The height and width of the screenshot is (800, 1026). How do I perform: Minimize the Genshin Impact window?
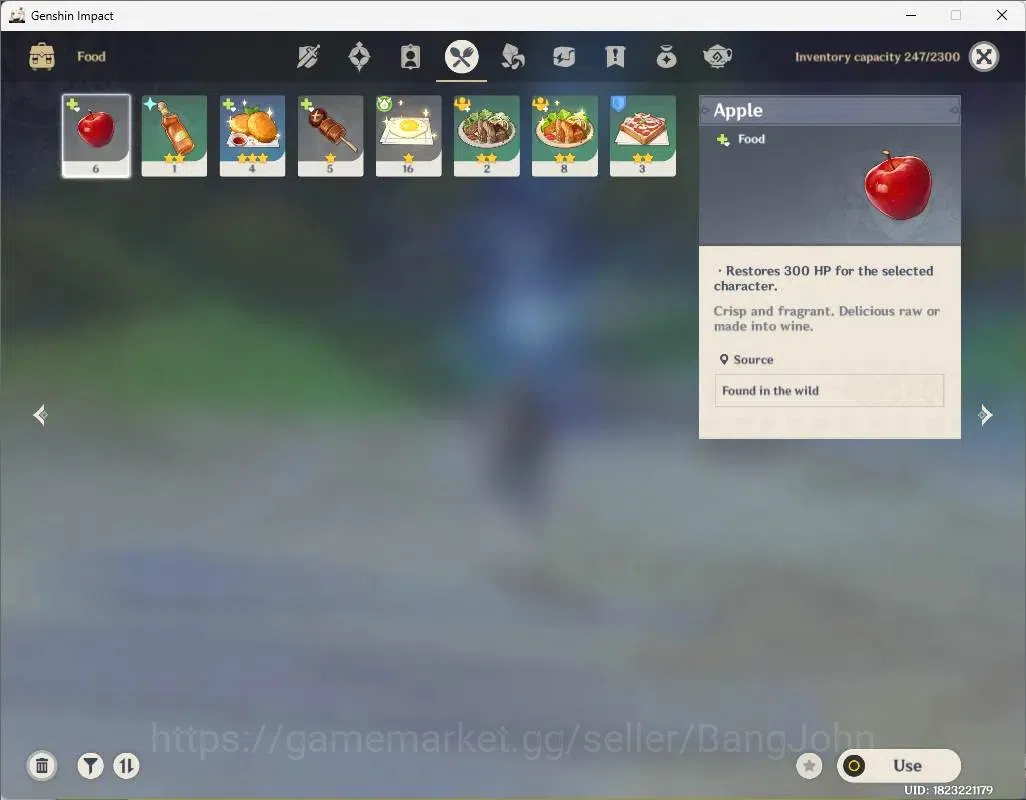pyautogui.click(x=910, y=15)
